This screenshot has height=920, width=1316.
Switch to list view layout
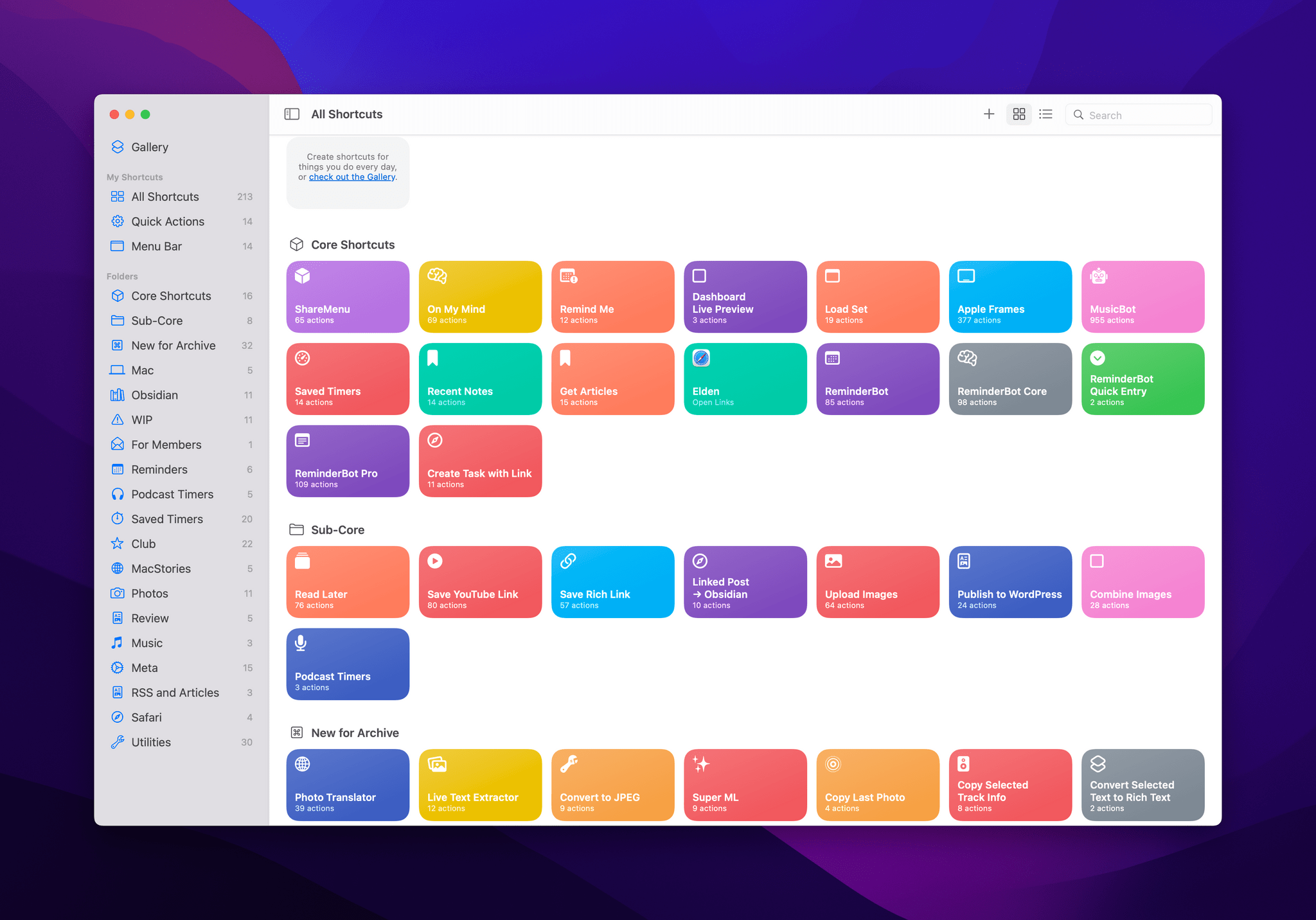[x=1047, y=114]
